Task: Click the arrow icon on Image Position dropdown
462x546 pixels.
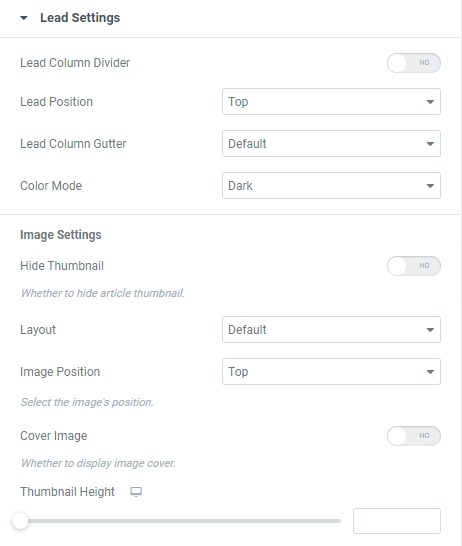Action: pyautogui.click(x=430, y=372)
